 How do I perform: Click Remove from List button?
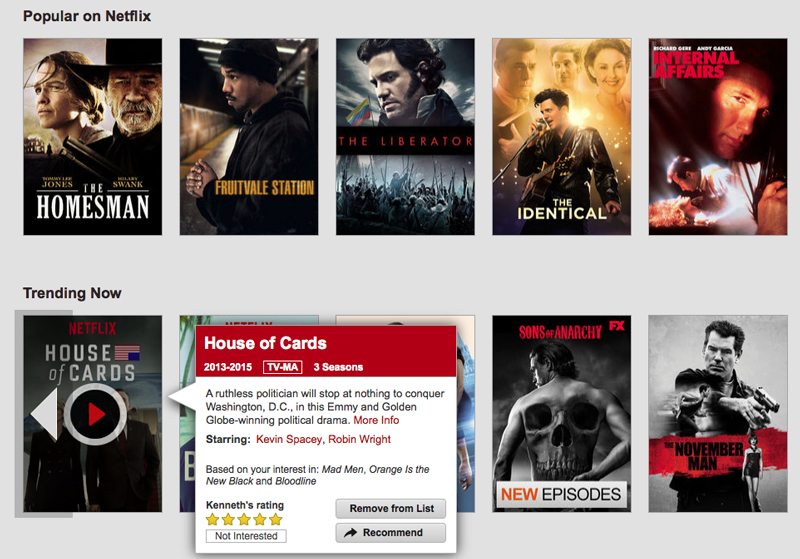(x=391, y=509)
